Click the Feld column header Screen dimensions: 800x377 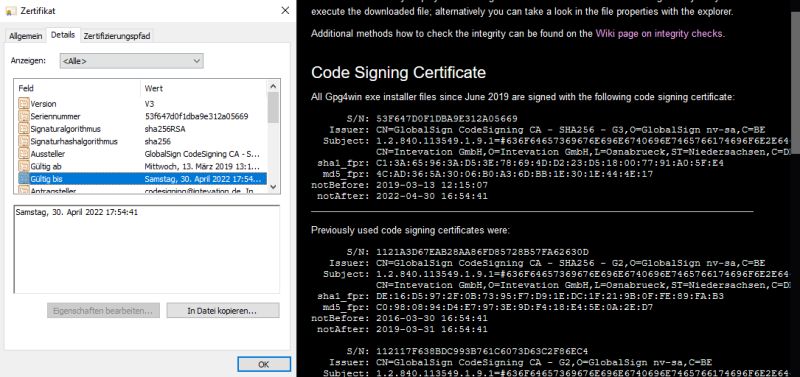pyautogui.click(x=26, y=88)
